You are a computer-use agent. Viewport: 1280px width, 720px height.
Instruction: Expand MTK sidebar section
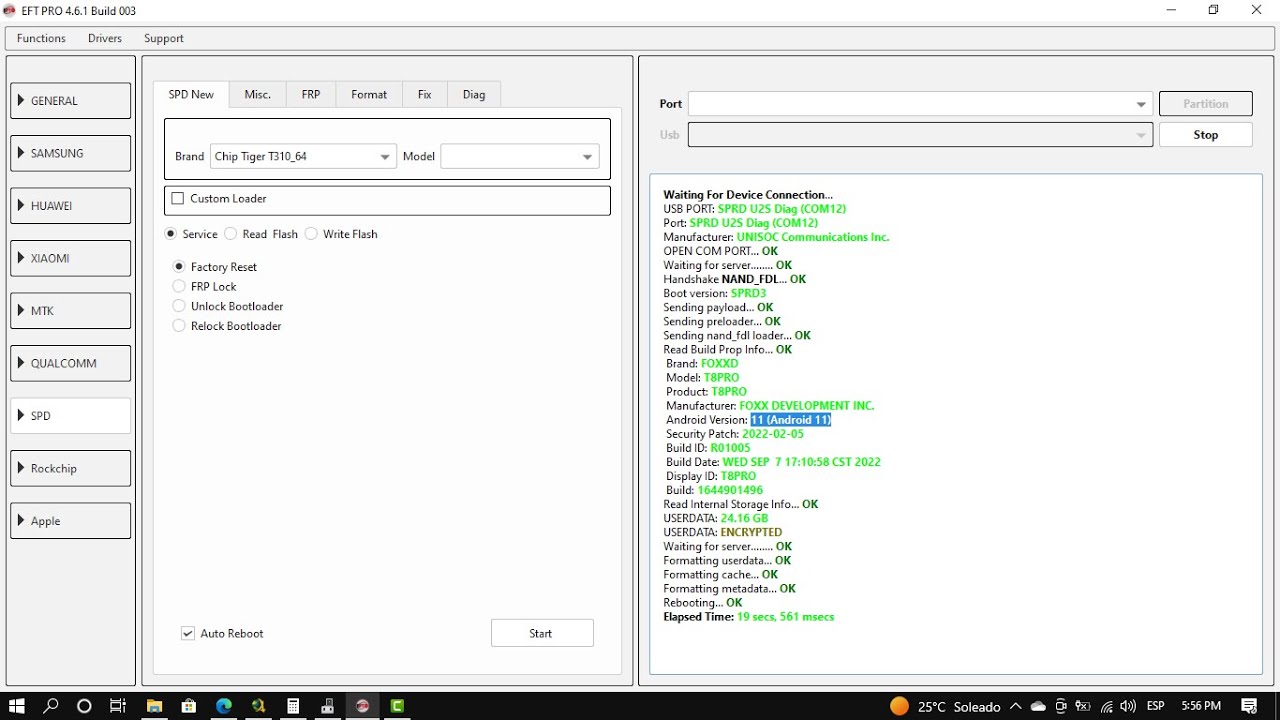point(71,311)
